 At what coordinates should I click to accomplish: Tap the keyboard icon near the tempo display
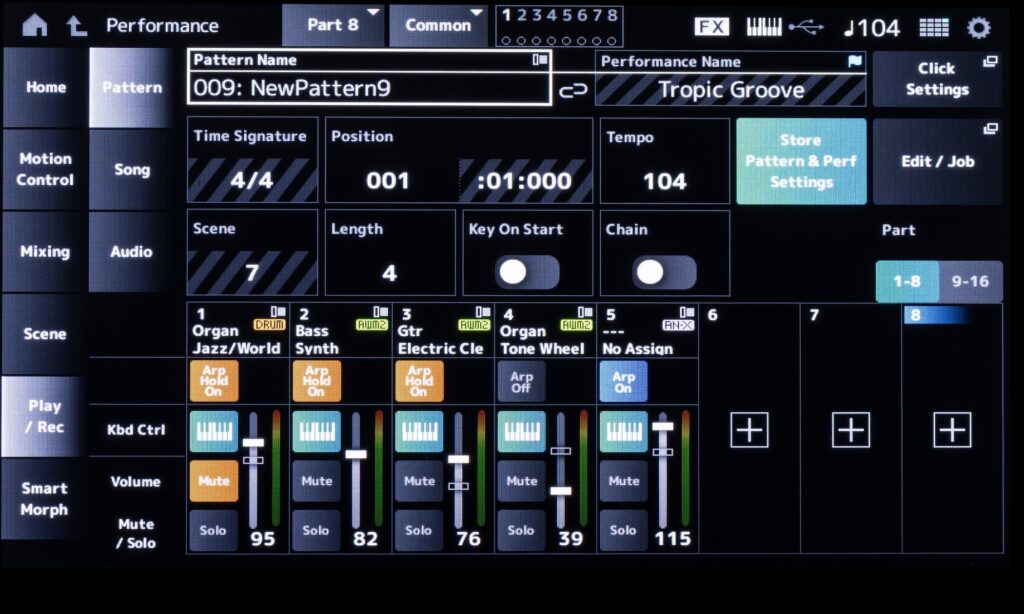[764, 26]
